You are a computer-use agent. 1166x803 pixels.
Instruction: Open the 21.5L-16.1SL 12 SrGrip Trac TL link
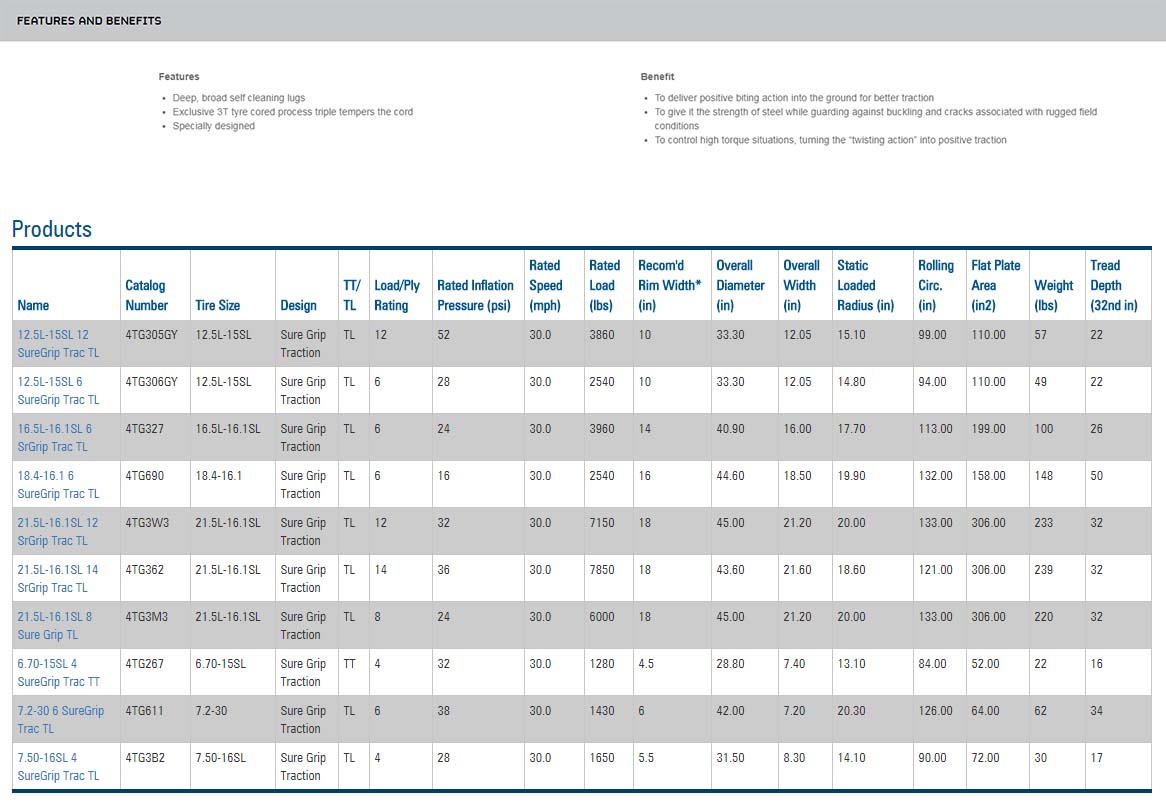[x=58, y=531]
